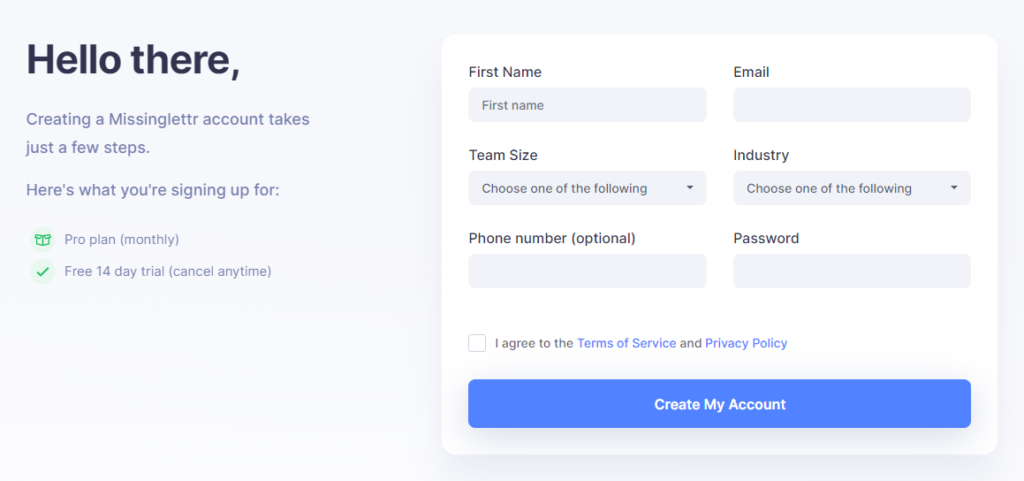The image size is (1024, 481).
Task: Click the green checkmark trial icon
Action: click(42, 272)
